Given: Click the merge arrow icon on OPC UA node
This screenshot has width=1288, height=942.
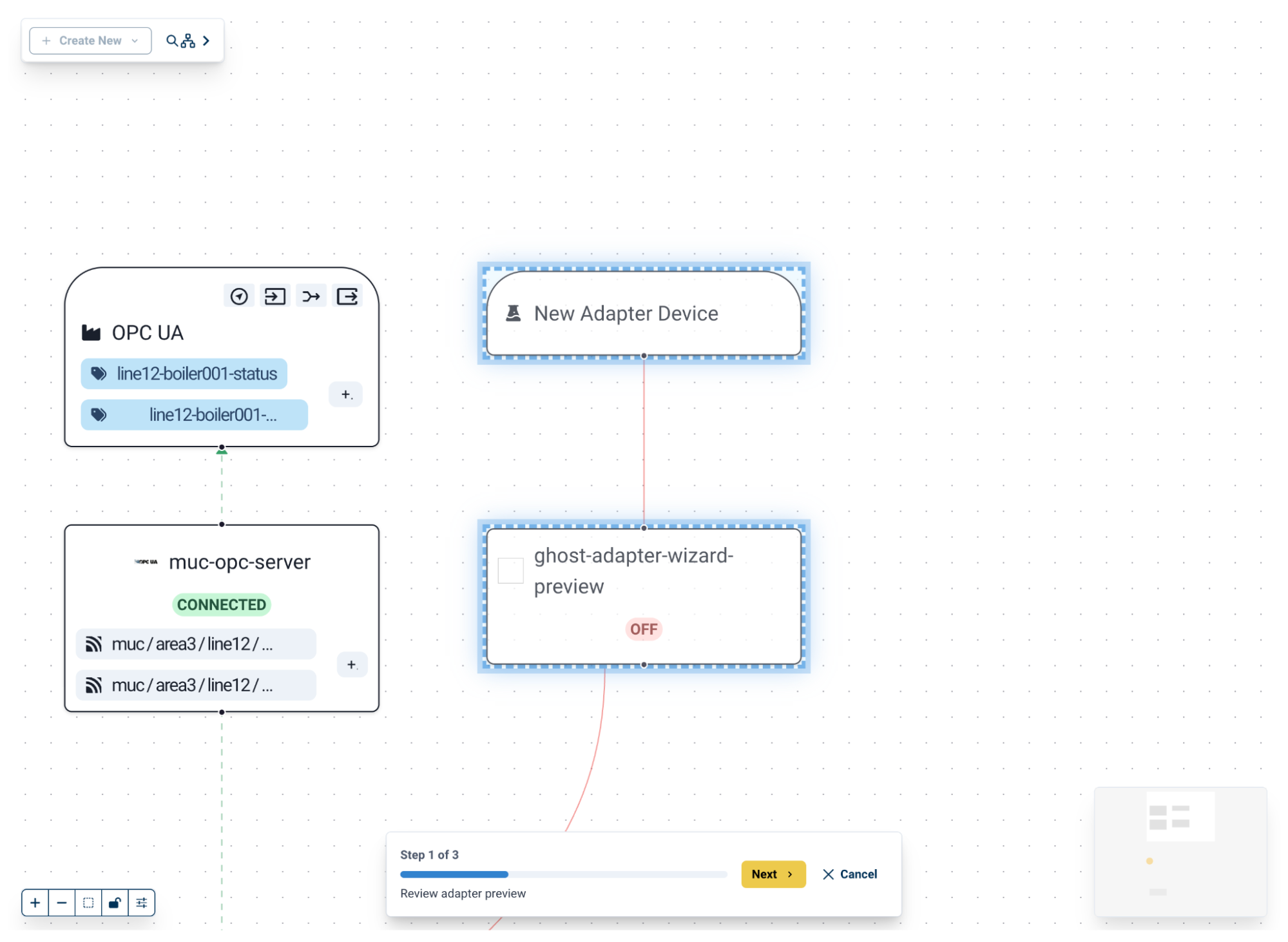Looking at the screenshot, I should point(311,296).
